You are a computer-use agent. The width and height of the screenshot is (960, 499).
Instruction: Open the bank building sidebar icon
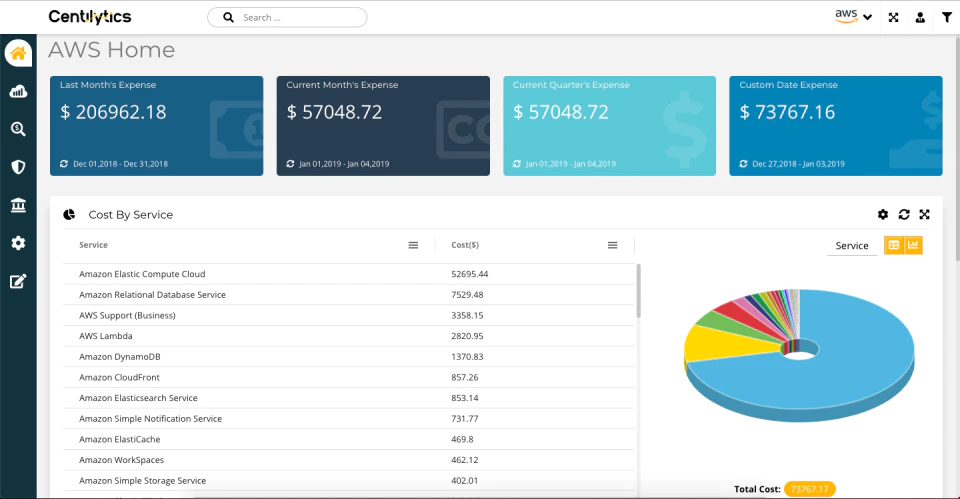[18, 205]
